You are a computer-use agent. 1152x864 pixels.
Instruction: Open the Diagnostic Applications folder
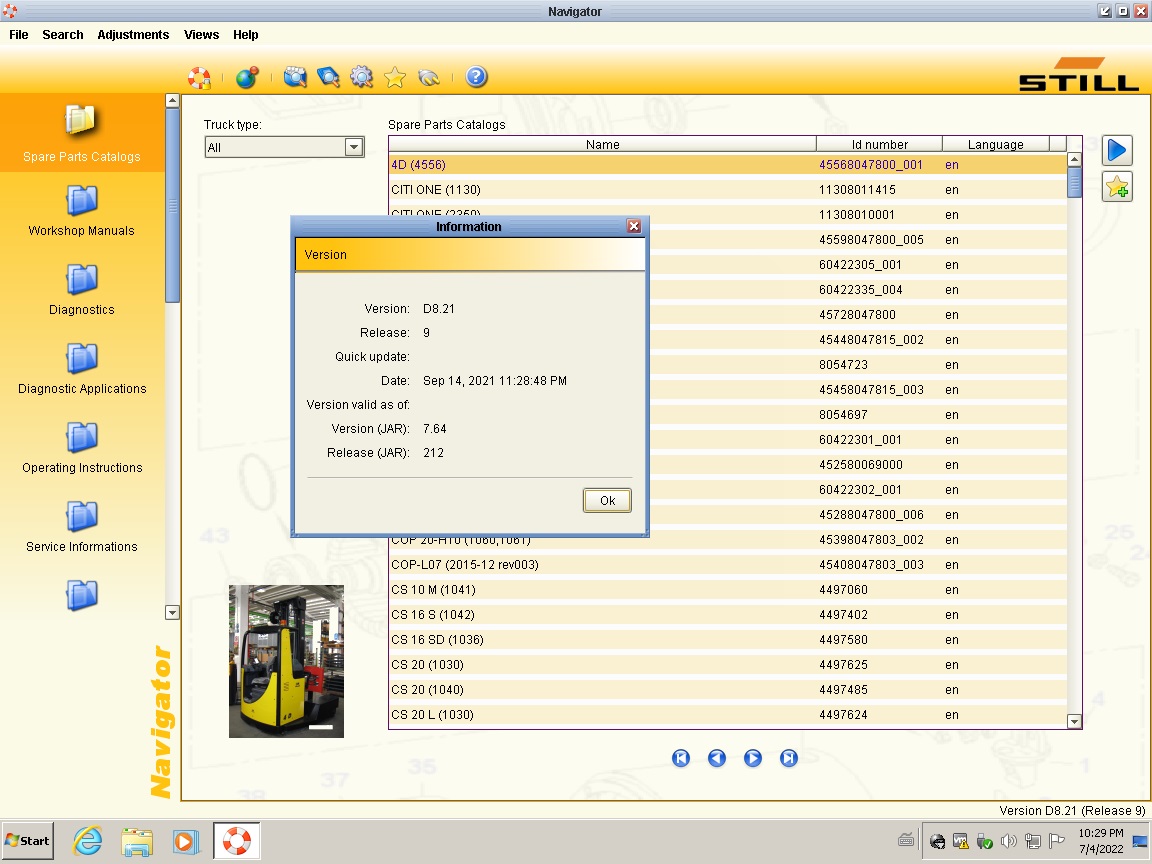82,369
